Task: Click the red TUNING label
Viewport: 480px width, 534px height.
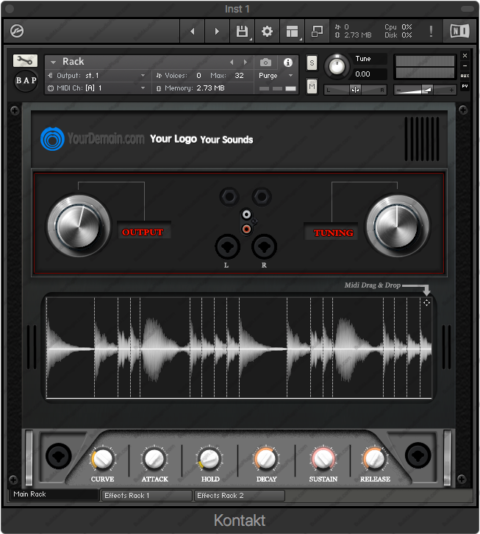Action: pyautogui.click(x=334, y=233)
